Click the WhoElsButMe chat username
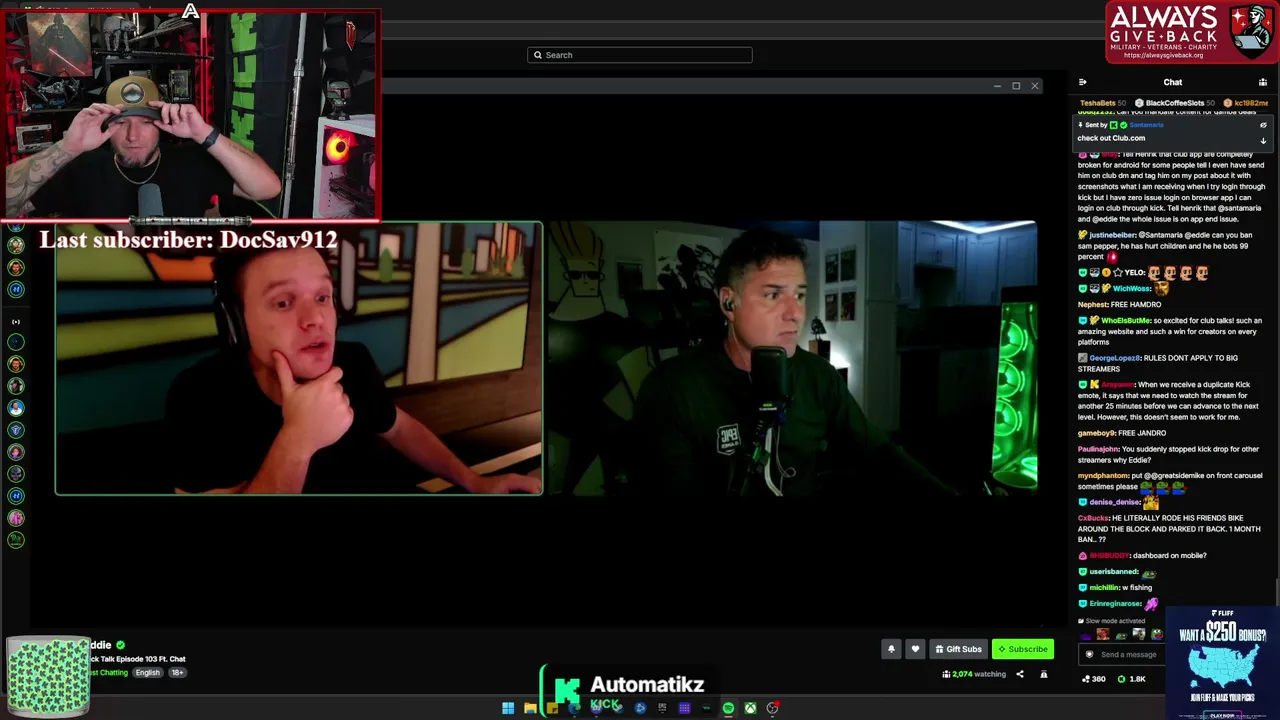1280x720 pixels. 1126,321
